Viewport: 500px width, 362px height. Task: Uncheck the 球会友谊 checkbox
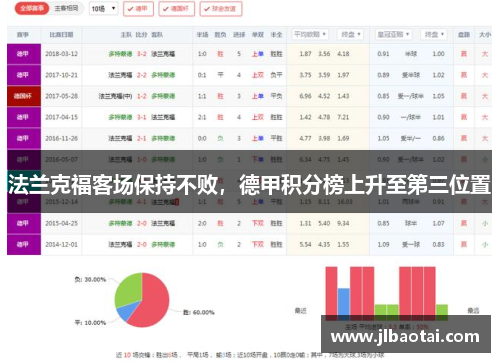click(221, 9)
